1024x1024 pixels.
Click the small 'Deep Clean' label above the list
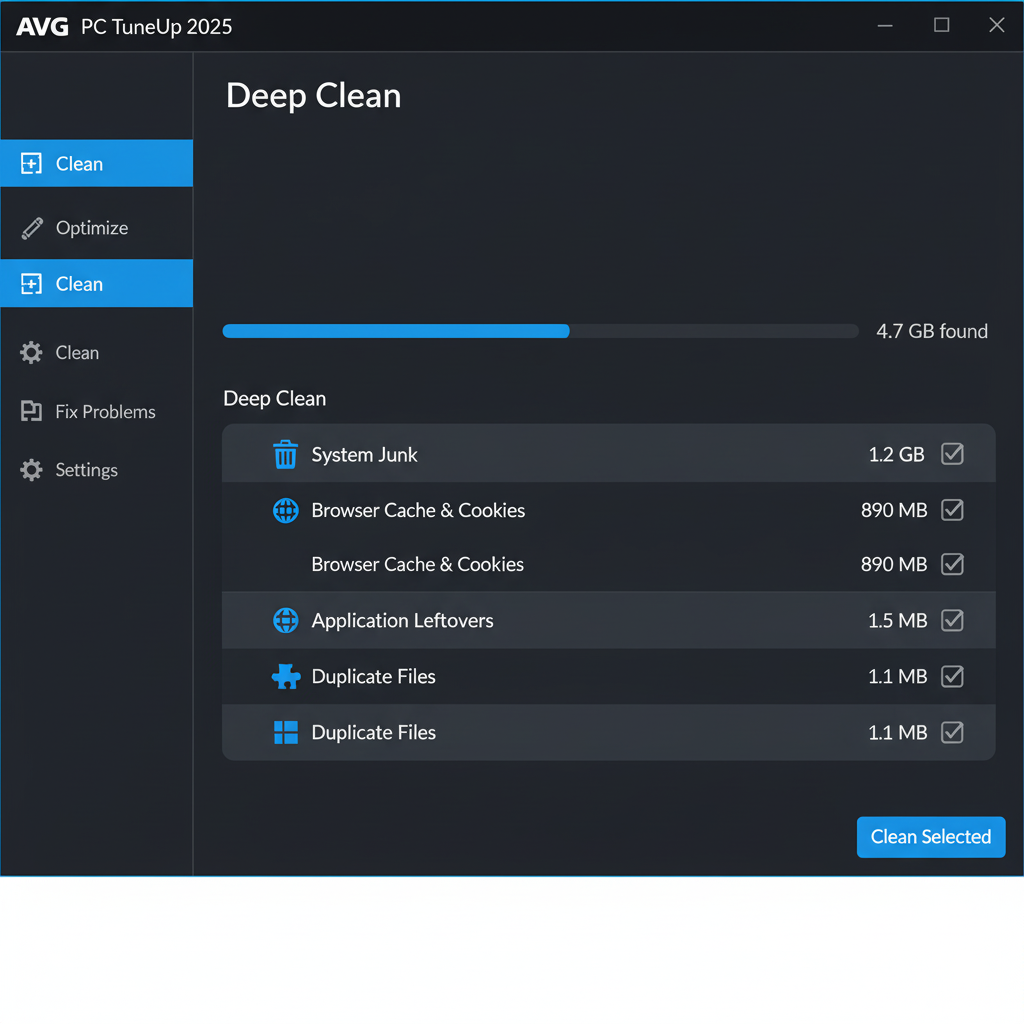tap(274, 398)
